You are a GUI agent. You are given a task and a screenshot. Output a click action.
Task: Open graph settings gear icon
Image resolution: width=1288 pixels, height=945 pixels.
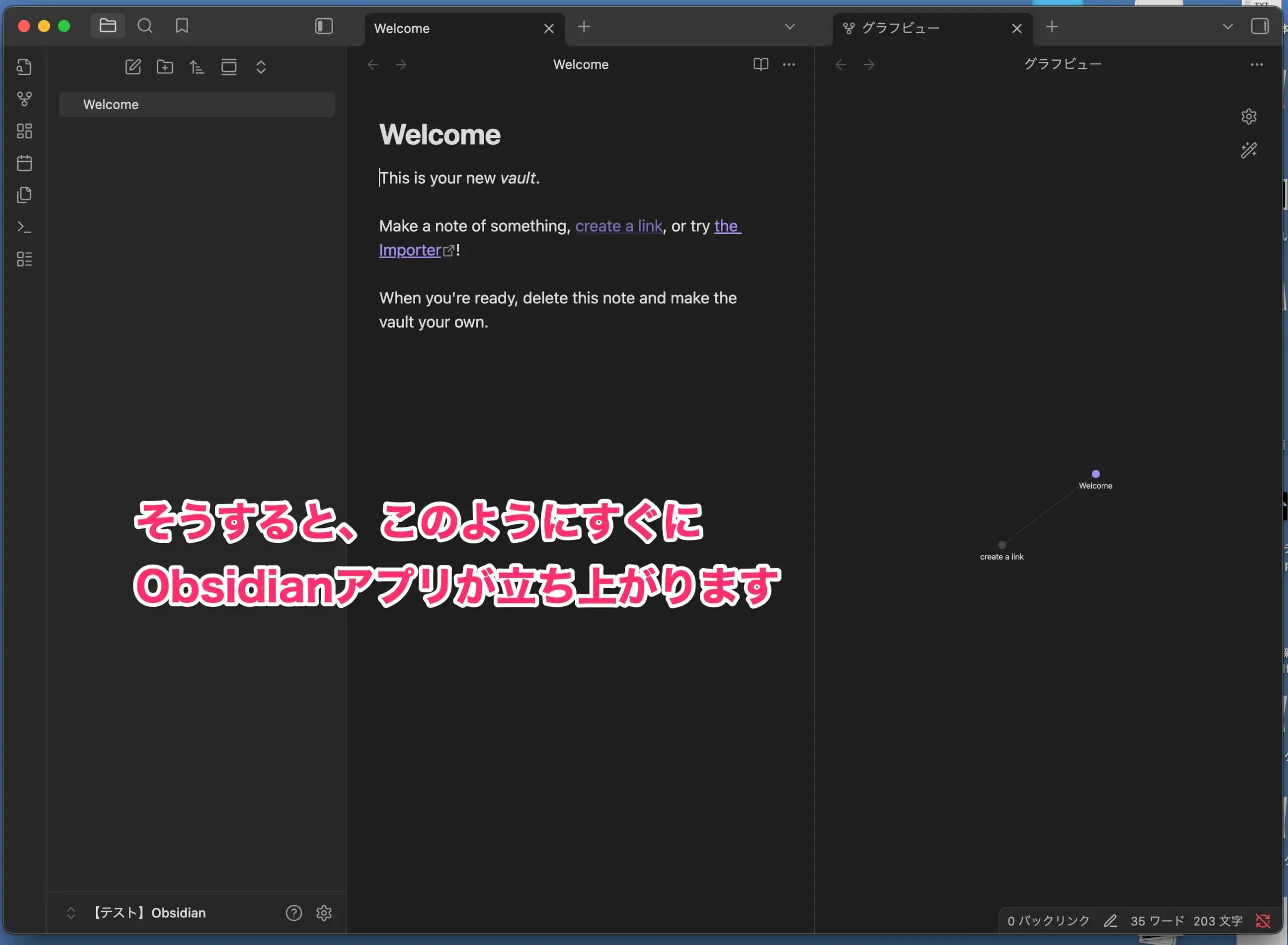click(x=1249, y=117)
